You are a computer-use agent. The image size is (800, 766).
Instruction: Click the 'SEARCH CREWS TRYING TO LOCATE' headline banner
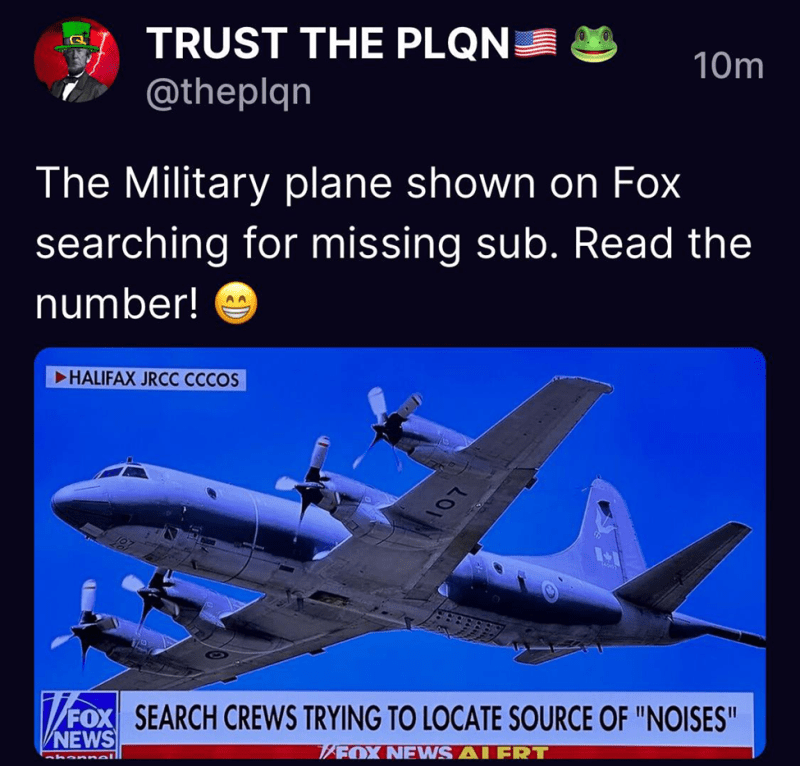click(x=436, y=718)
